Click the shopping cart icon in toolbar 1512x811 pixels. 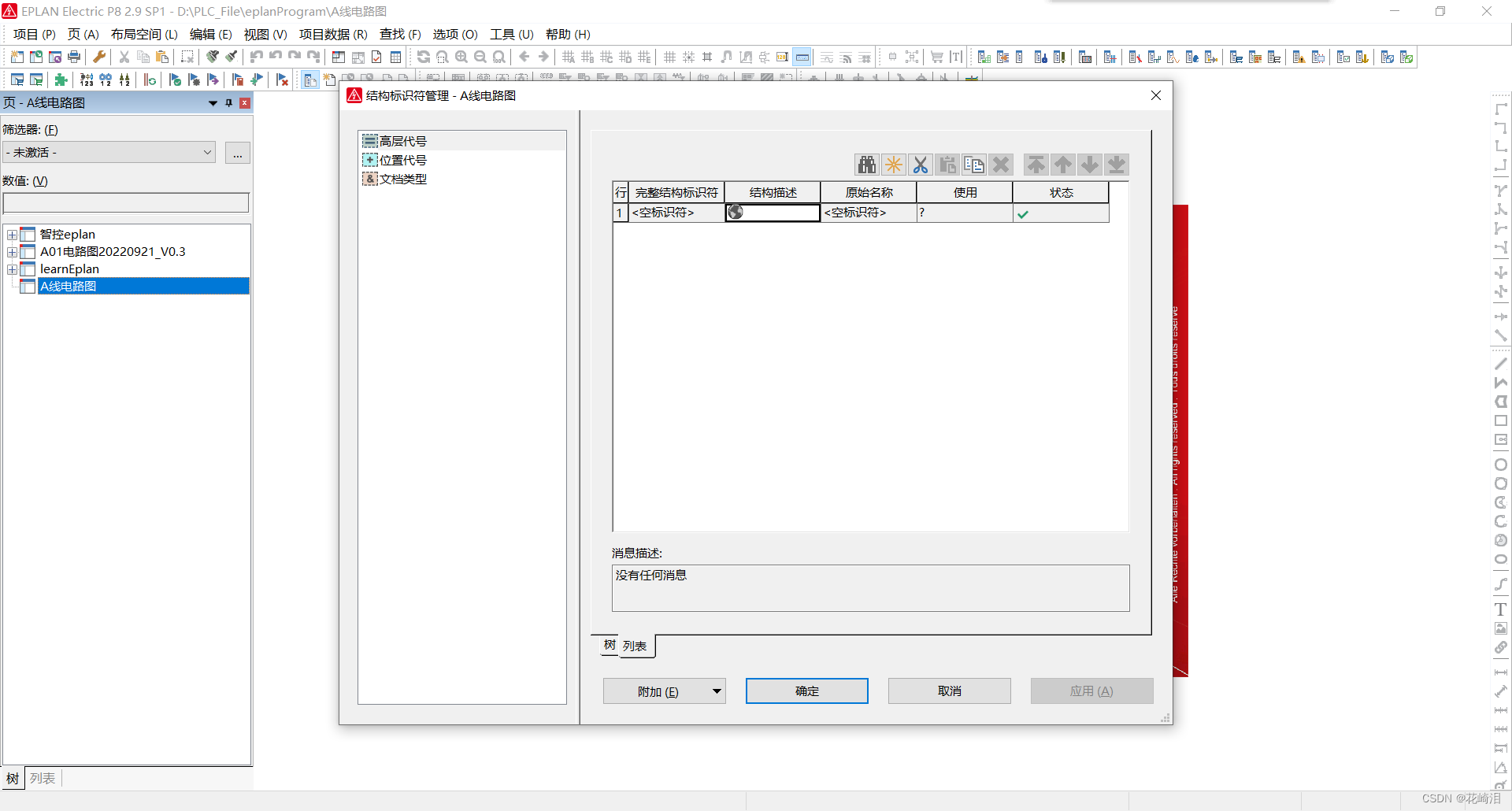(937, 57)
